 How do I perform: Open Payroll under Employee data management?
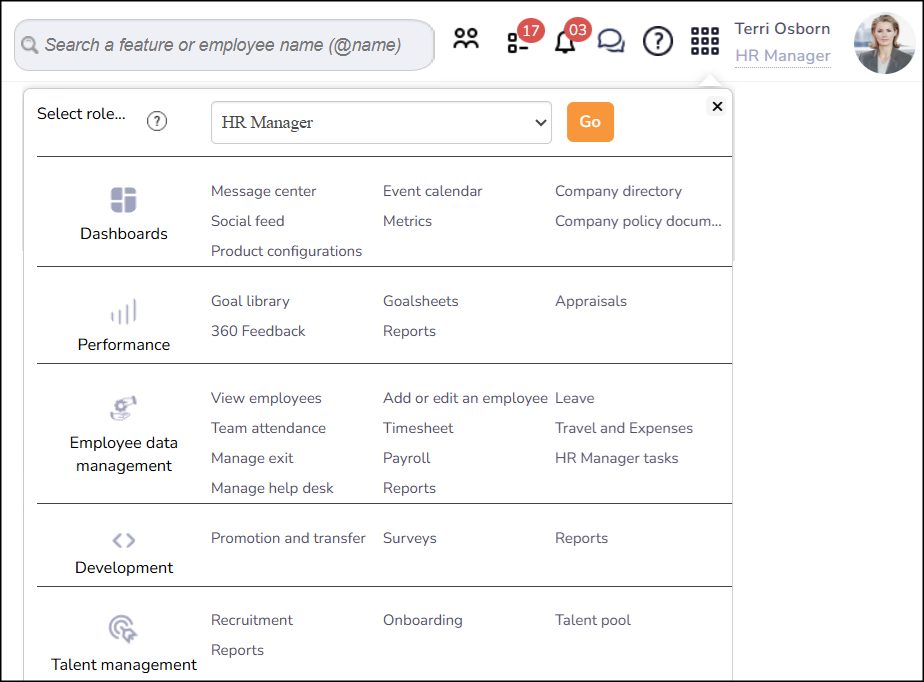pos(406,457)
